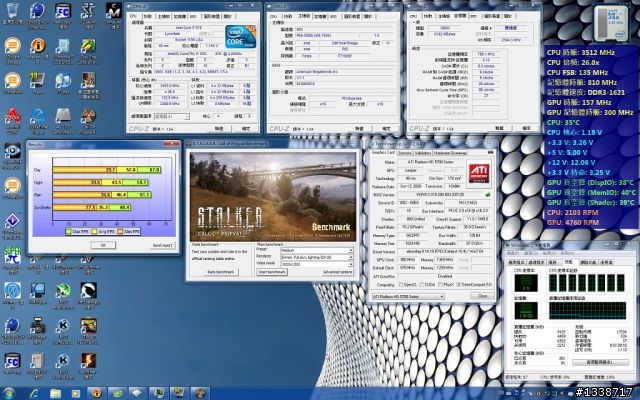The image size is (640, 400).
Task: Click the Day bar in the Results chart
Action: pos(107,170)
